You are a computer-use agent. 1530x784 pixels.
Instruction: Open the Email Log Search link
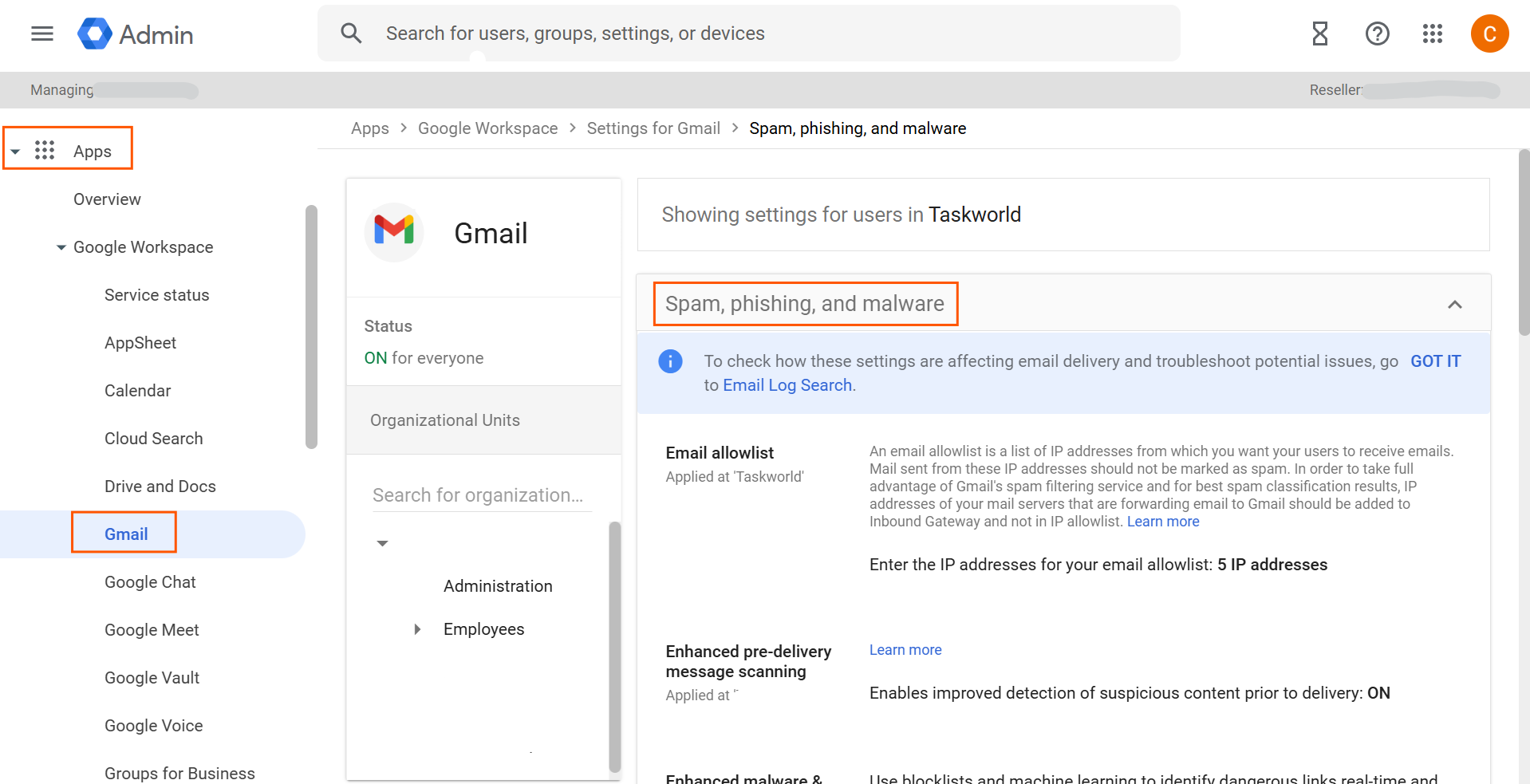tap(787, 385)
